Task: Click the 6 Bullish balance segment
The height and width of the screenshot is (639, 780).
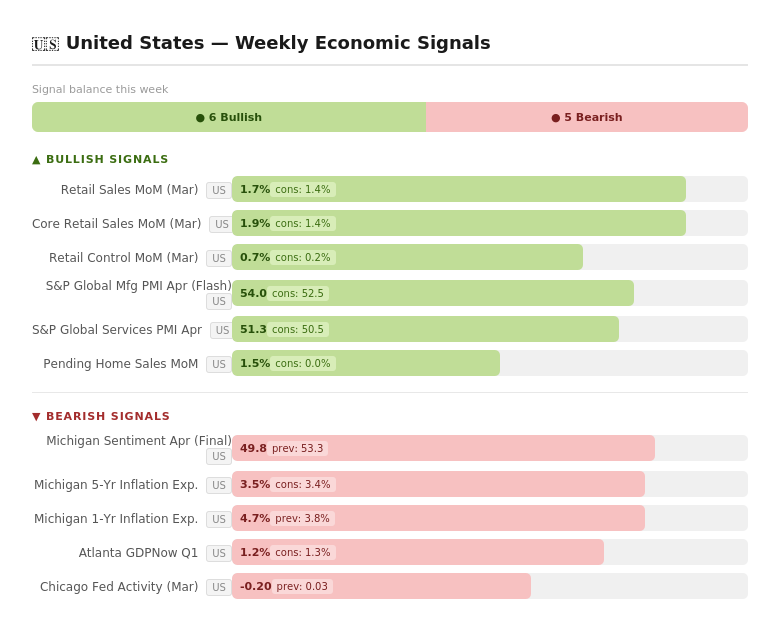Action: pyautogui.click(x=229, y=117)
